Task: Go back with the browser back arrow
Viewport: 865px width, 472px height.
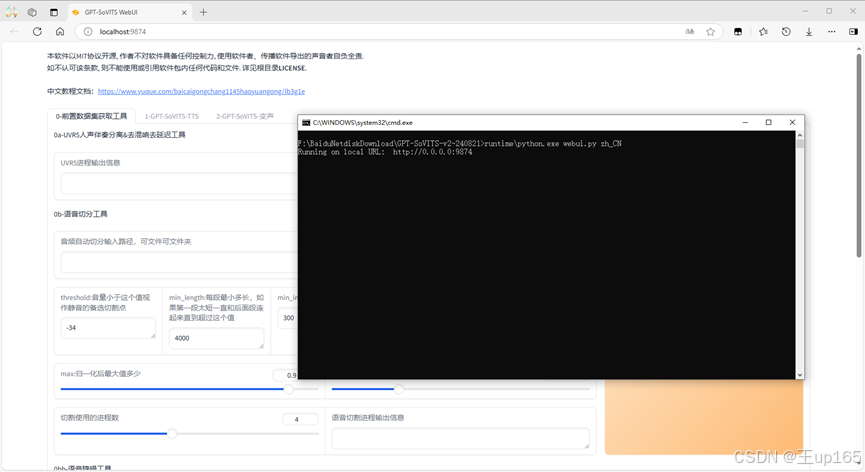Action: [14, 31]
